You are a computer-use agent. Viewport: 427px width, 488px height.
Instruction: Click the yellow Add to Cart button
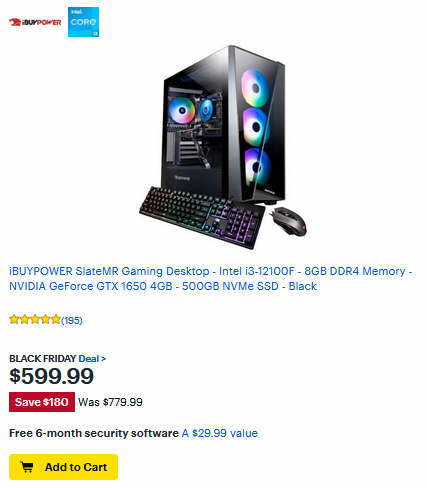tap(63, 467)
